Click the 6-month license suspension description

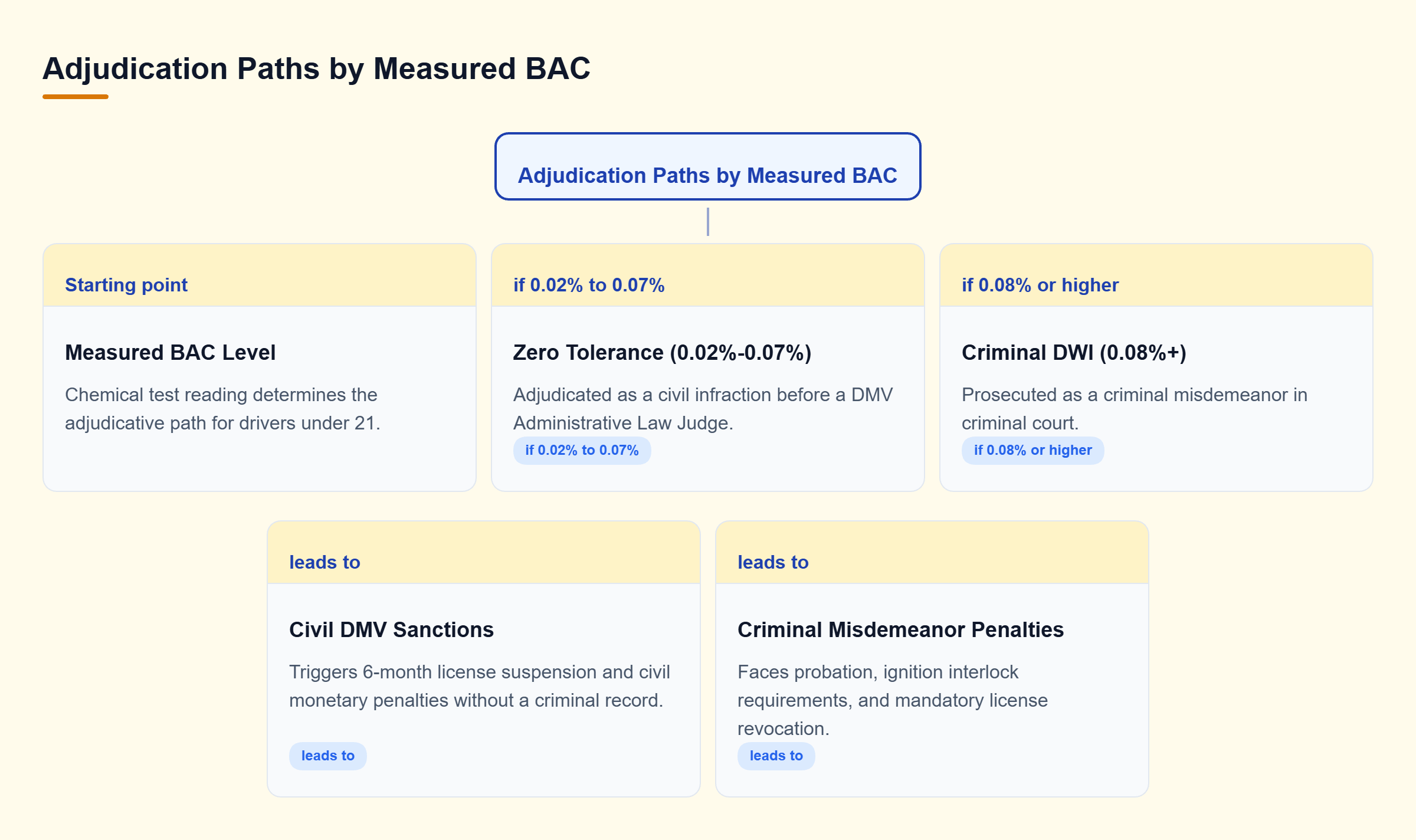pos(479,686)
